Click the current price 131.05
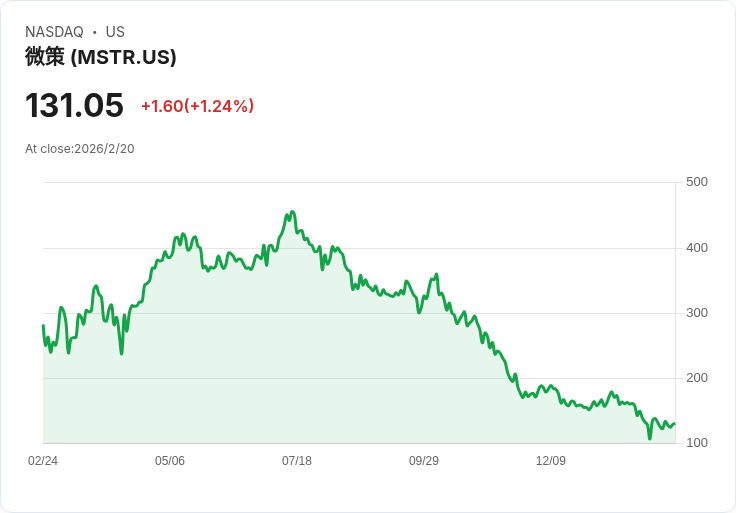The image size is (736, 513). (74, 105)
